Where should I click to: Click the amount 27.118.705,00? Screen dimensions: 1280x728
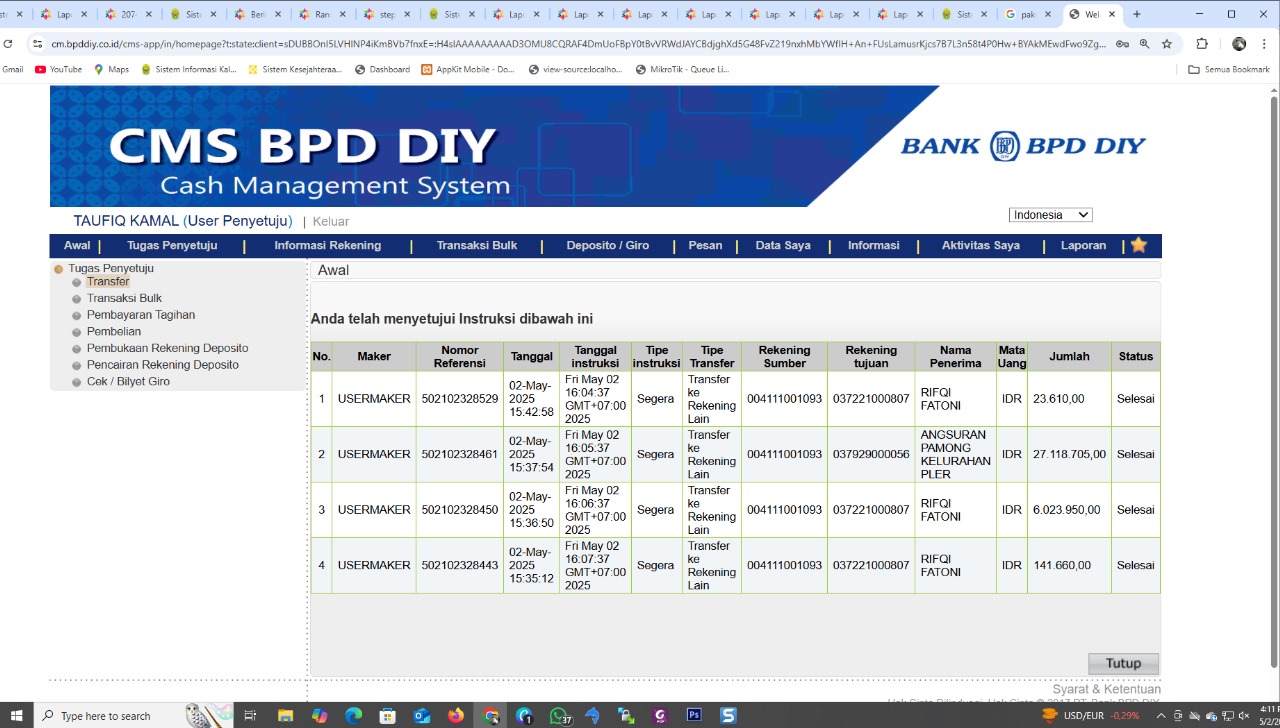click(1070, 454)
